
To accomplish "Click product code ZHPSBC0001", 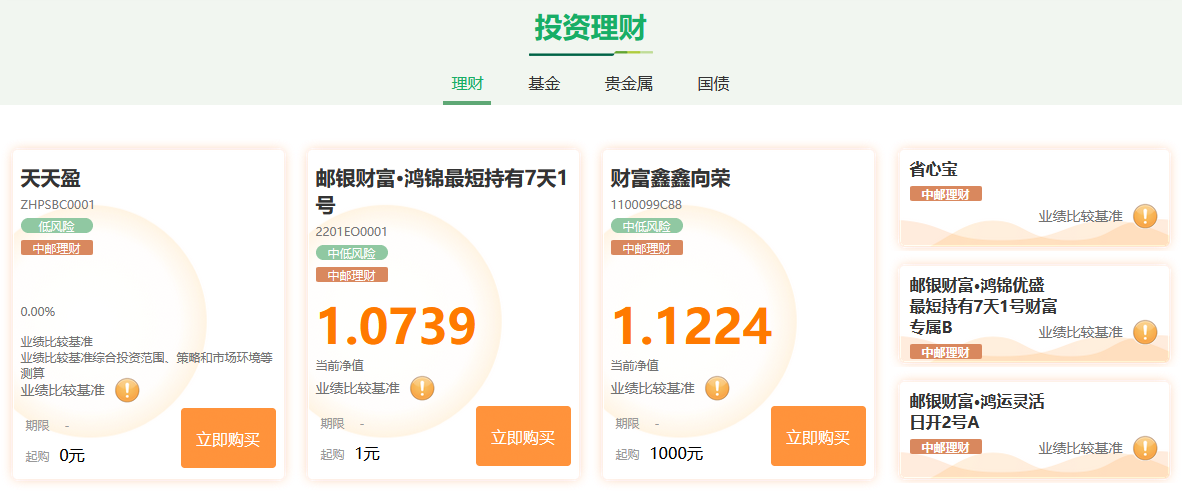I will tap(57, 204).
